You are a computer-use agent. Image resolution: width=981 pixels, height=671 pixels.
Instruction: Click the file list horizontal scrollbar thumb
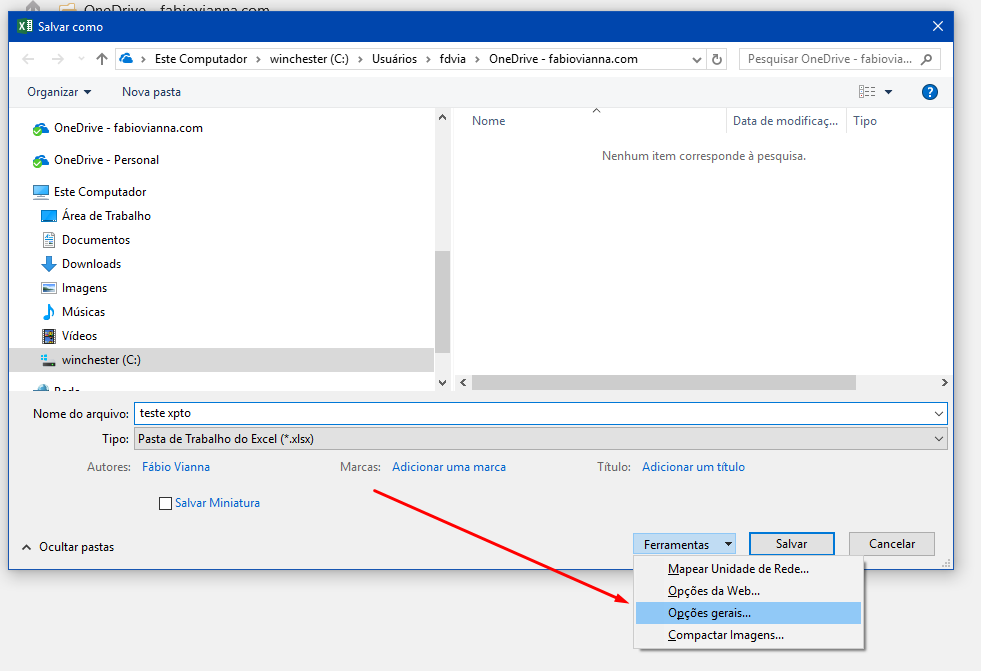click(x=664, y=382)
